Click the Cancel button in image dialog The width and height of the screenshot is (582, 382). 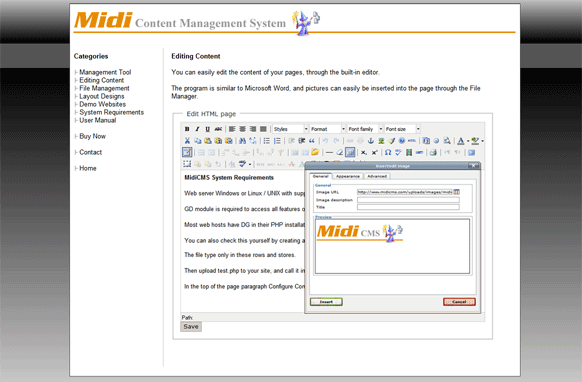[459, 302]
